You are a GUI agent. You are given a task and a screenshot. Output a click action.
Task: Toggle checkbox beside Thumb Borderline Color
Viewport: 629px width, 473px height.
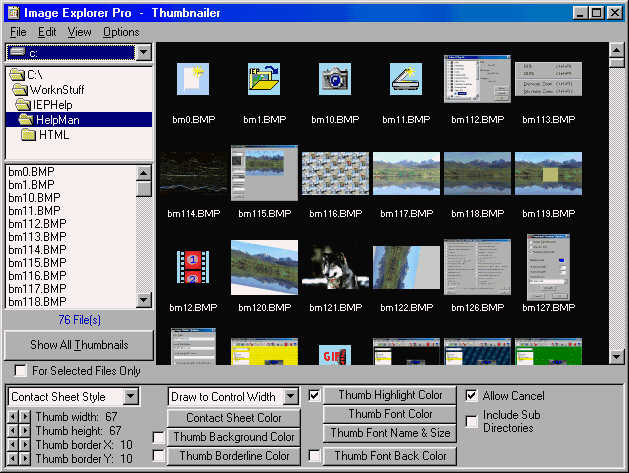coord(159,455)
